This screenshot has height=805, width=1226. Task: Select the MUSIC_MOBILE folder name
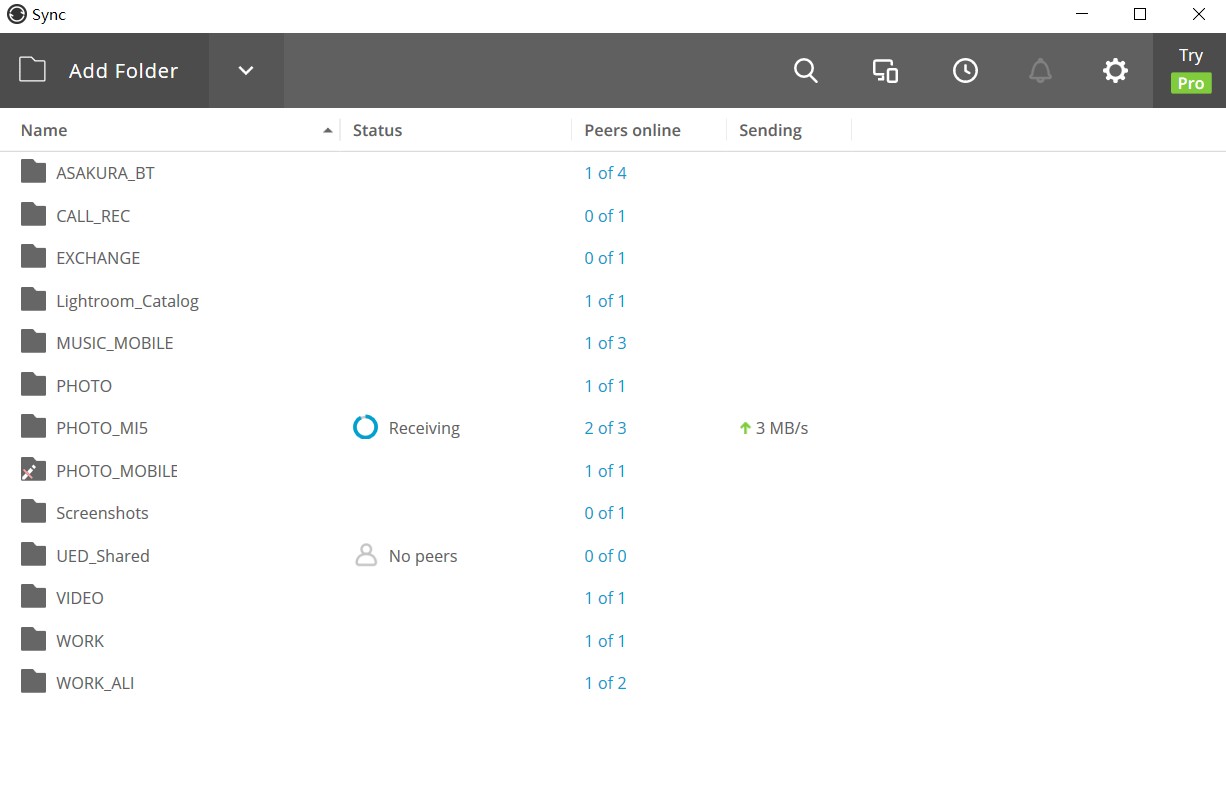pos(115,343)
